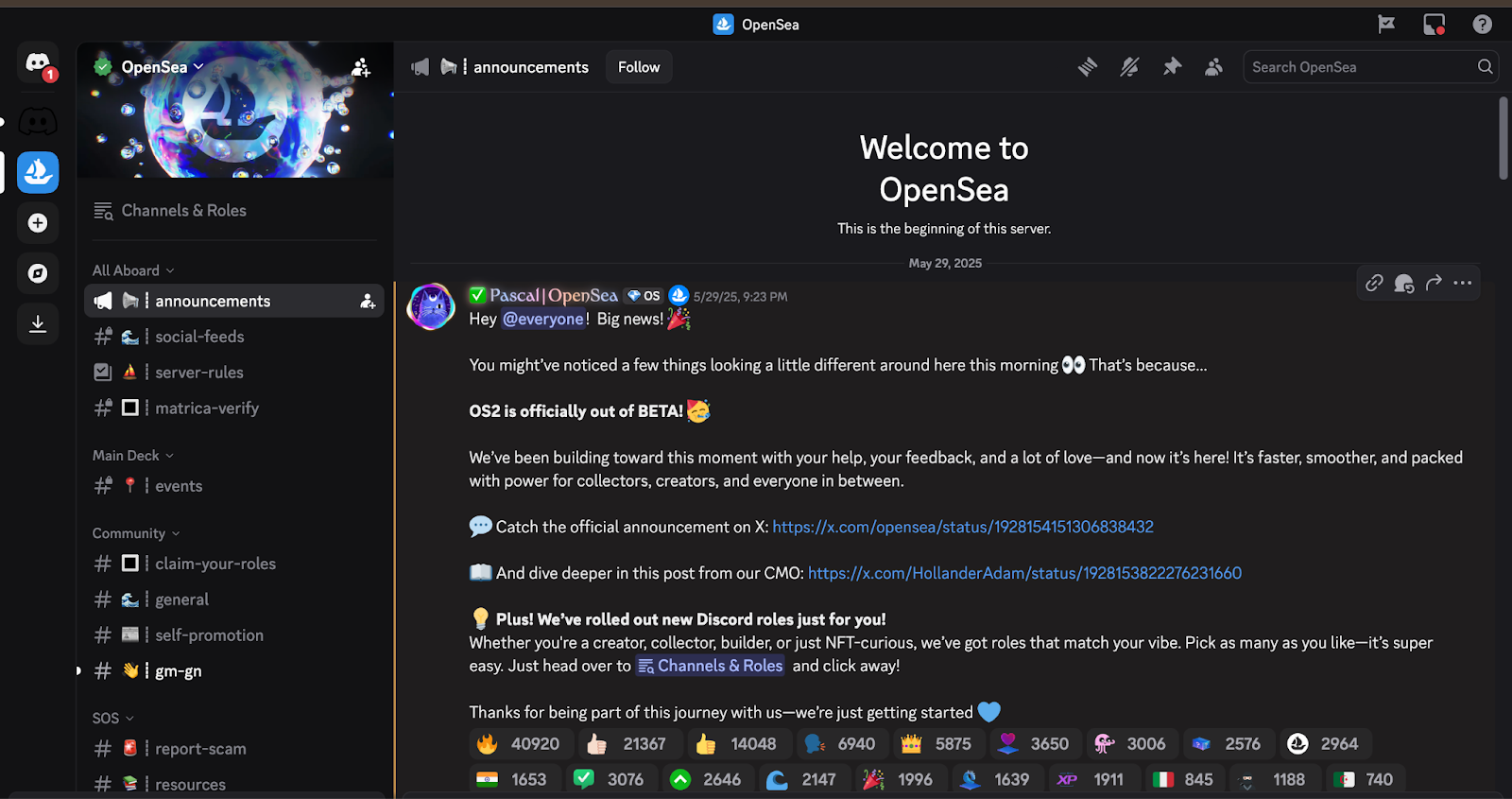1512x799 pixels.
Task: Collapse the All Aboard category
Action: 133,270
